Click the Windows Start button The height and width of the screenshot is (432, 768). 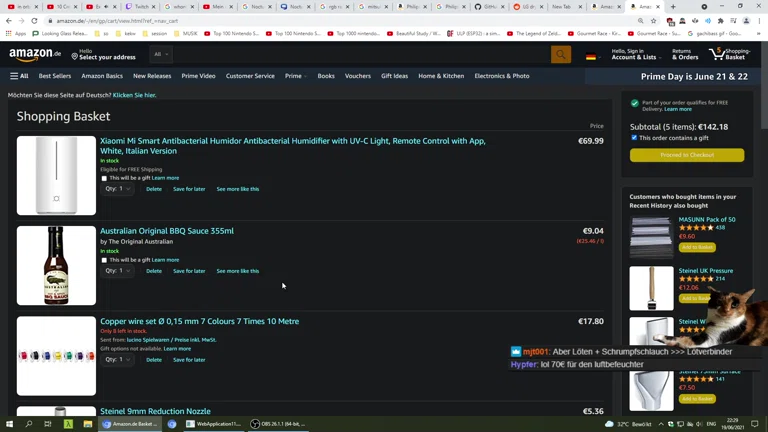[10, 424]
